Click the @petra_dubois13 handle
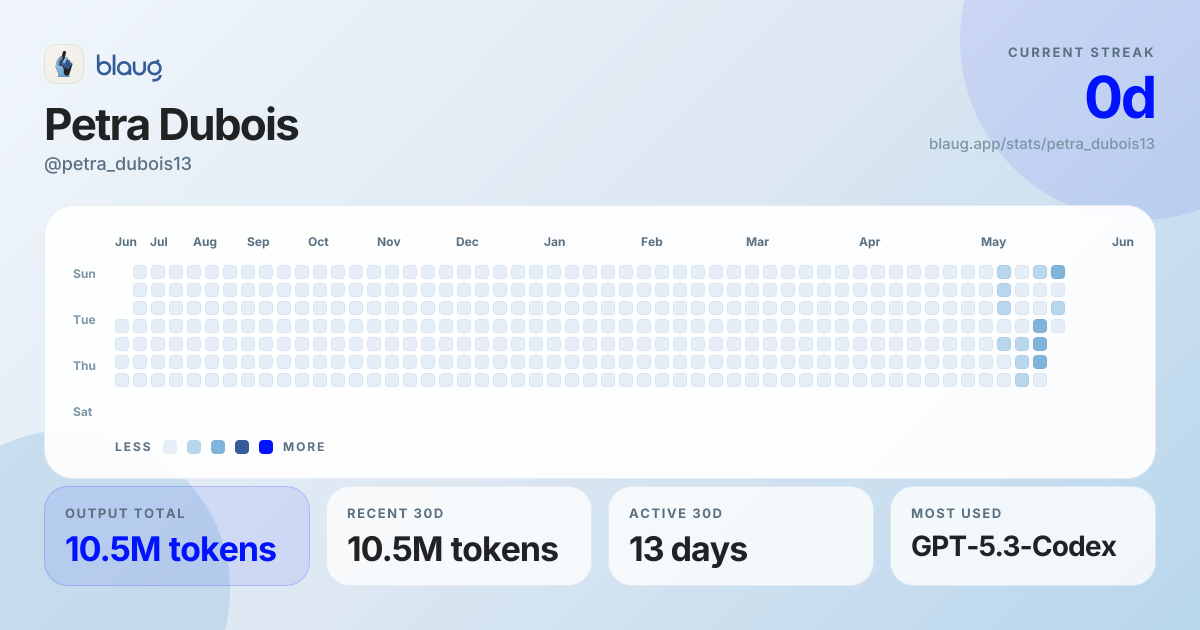Image resolution: width=1200 pixels, height=630 pixels. coord(118,164)
